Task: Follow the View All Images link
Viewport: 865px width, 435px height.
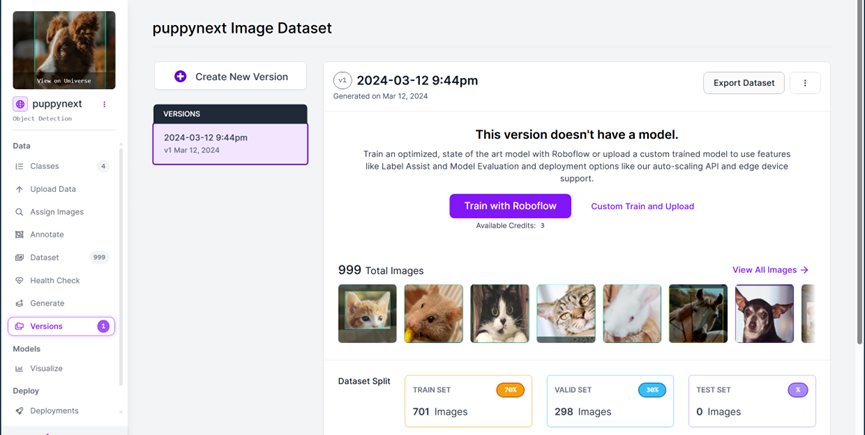Action: click(770, 270)
